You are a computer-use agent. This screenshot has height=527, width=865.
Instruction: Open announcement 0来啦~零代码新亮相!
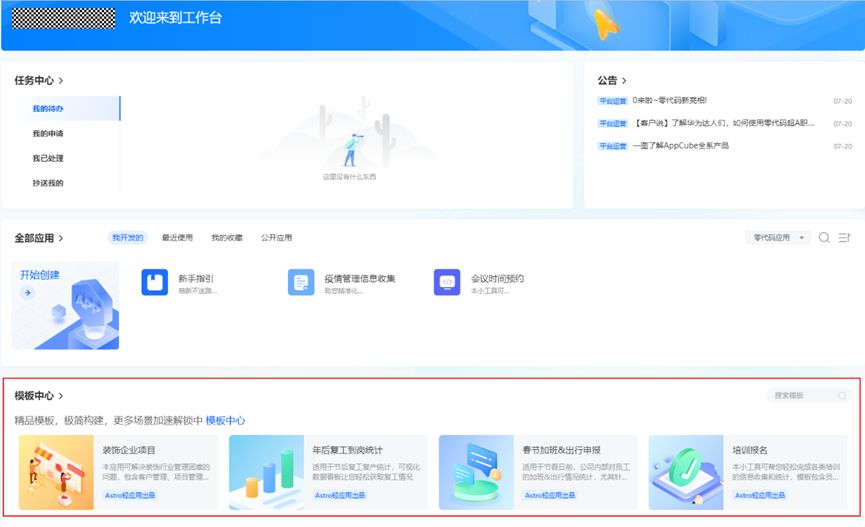(669, 100)
